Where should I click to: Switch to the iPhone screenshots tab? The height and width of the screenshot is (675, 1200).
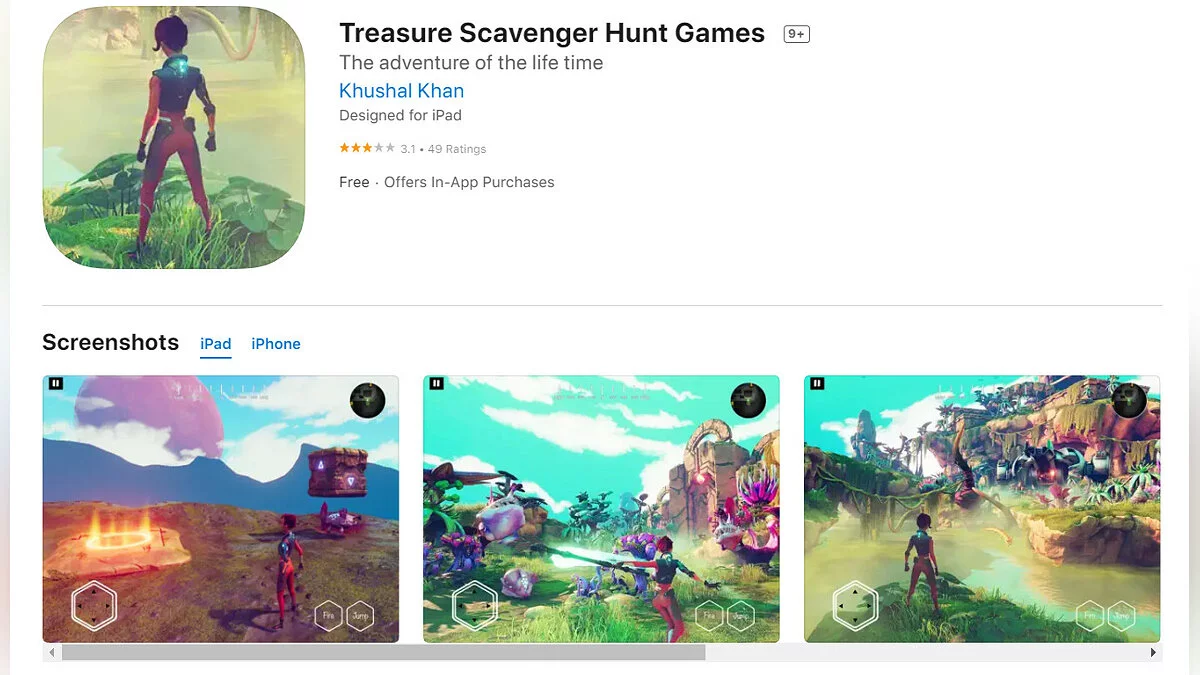tap(276, 344)
